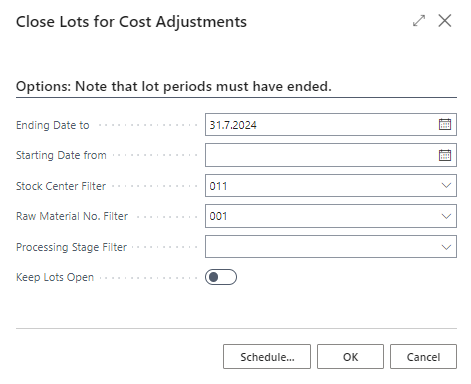This screenshot has width=471, height=384.
Task: Click the Ending Date to label
Action: click(53, 125)
